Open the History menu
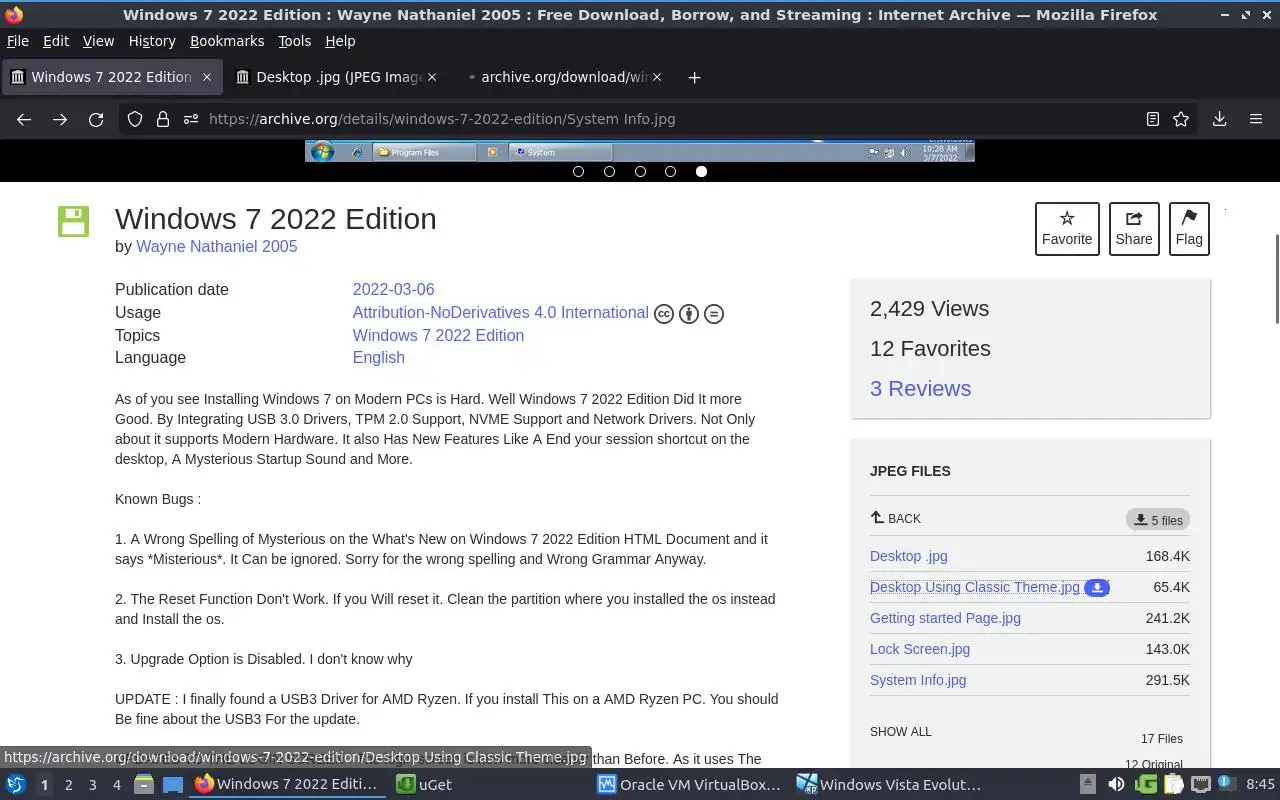 coord(152,41)
